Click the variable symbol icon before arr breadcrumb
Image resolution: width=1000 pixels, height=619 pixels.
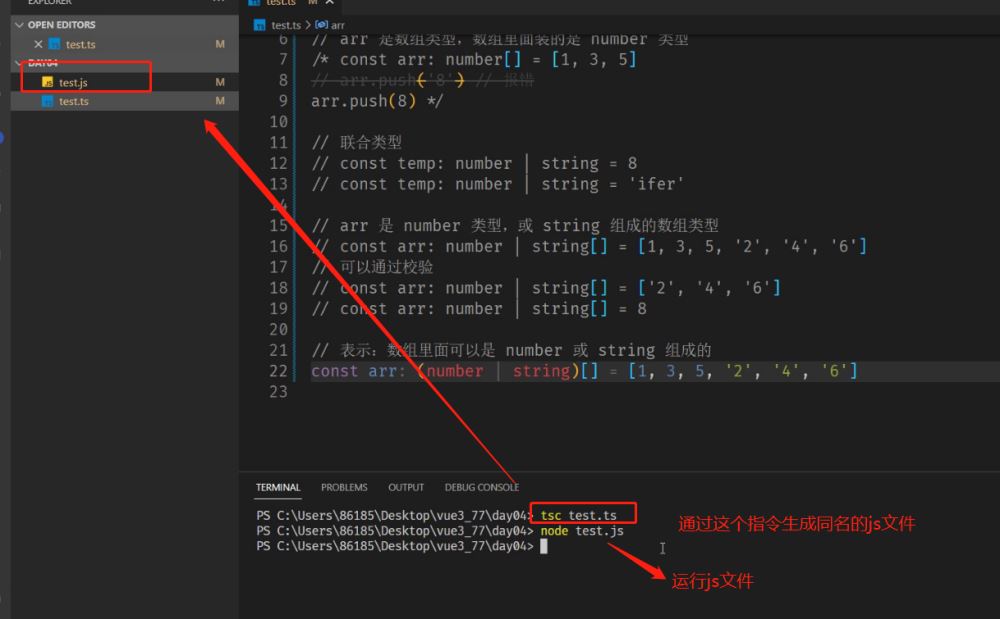(321, 25)
